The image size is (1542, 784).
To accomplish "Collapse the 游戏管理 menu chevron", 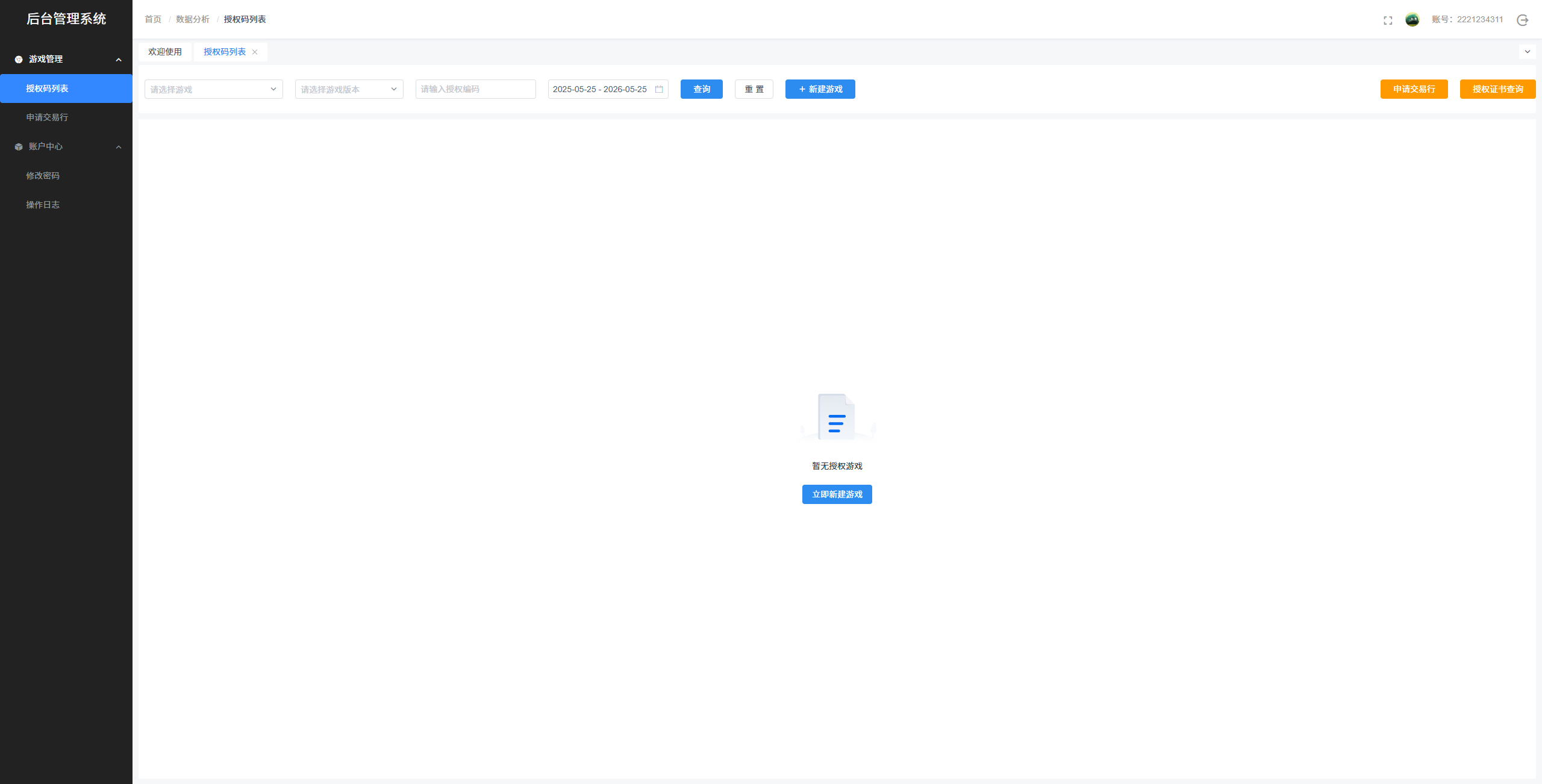I will click(x=119, y=60).
